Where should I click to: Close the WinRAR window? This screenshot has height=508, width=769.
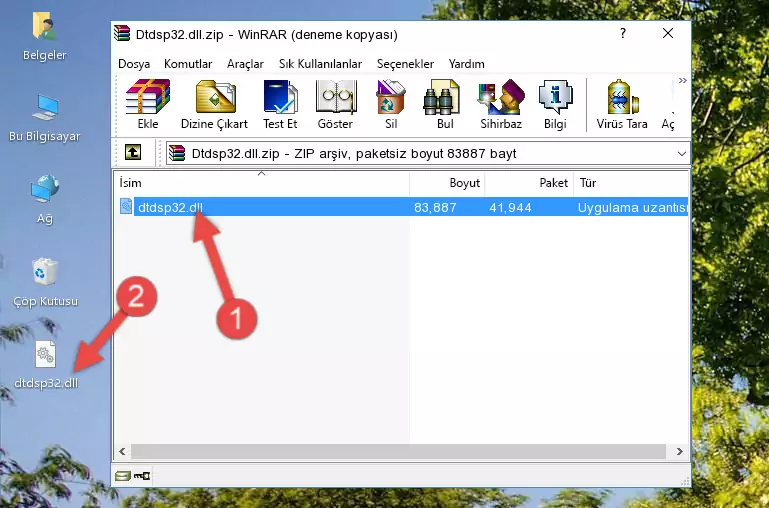coord(667,33)
